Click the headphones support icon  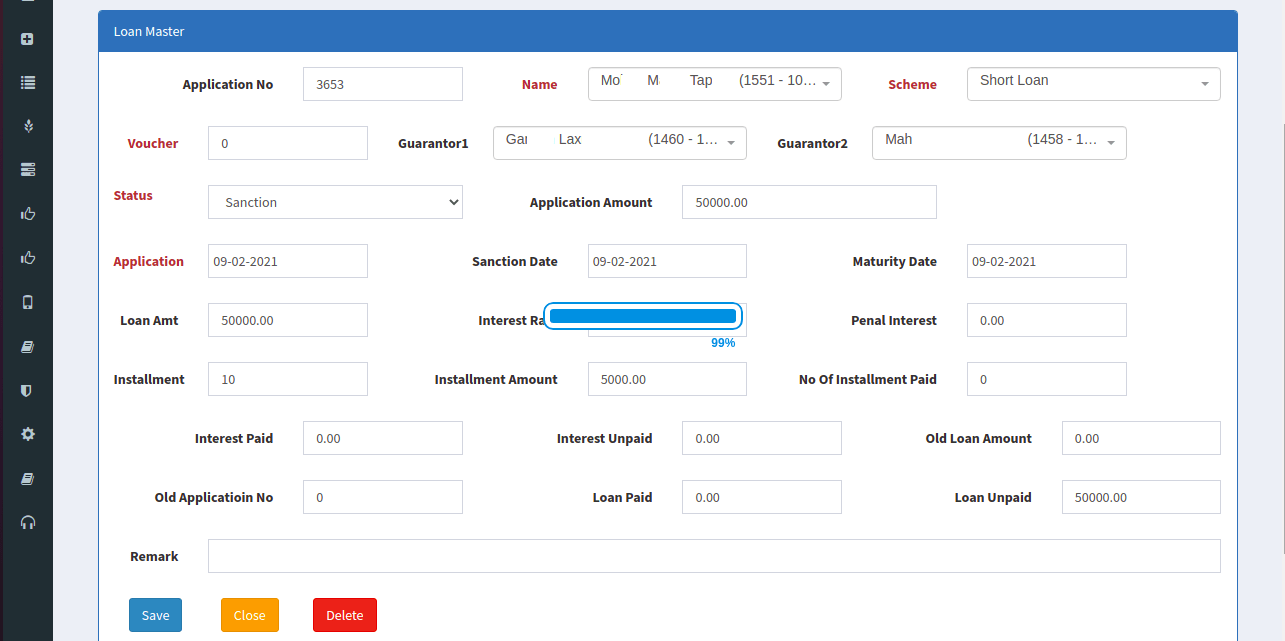[27, 522]
